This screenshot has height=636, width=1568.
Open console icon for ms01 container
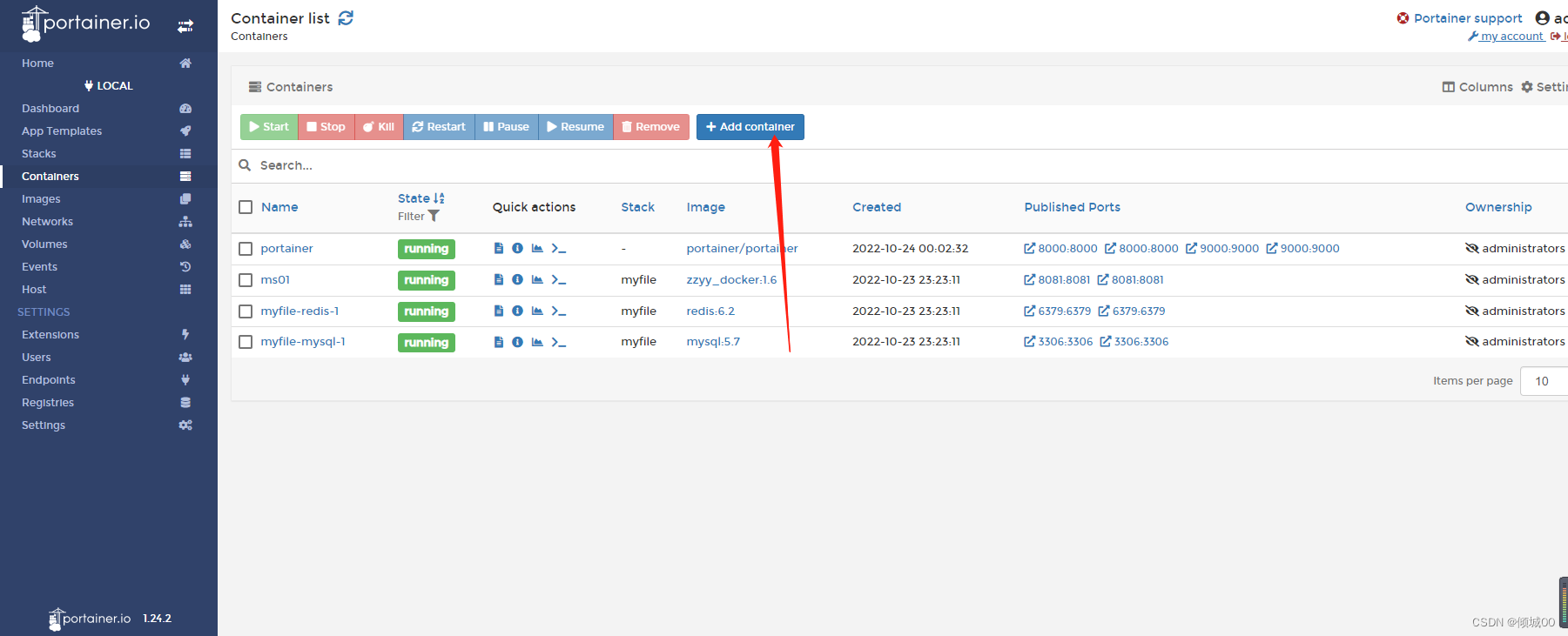pyautogui.click(x=559, y=280)
